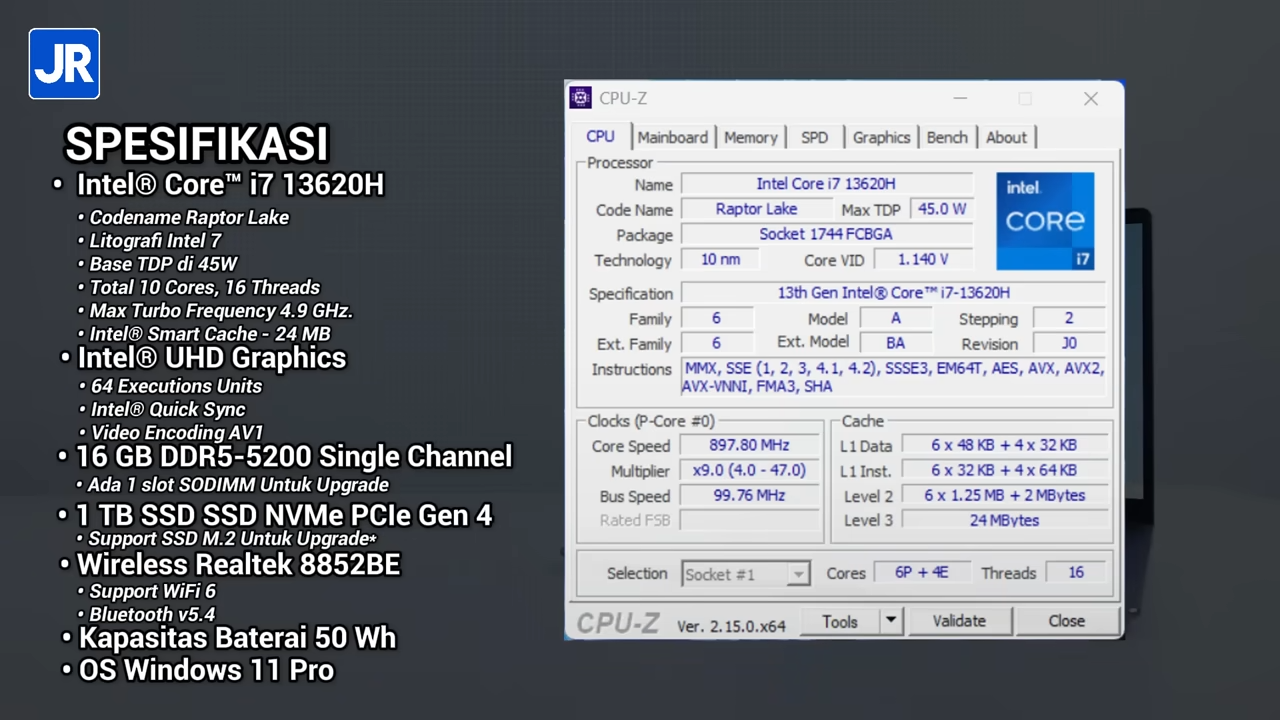Viewport: 1280px width, 720px height.
Task: Click the Name field showing Intel Core i7 13620H
Action: tap(825, 184)
